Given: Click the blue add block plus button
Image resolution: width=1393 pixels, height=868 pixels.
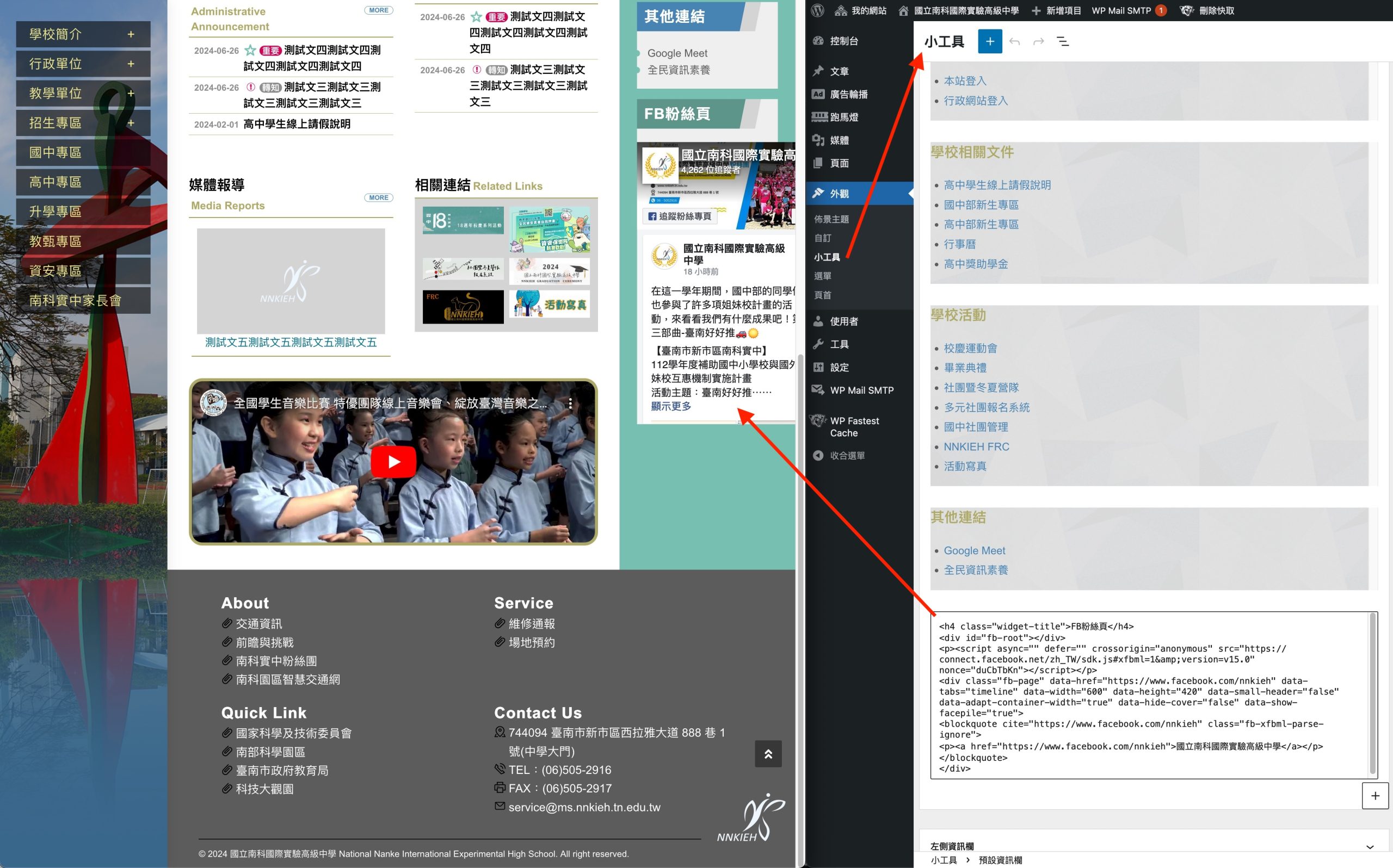Looking at the screenshot, I should [x=990, y=41].
